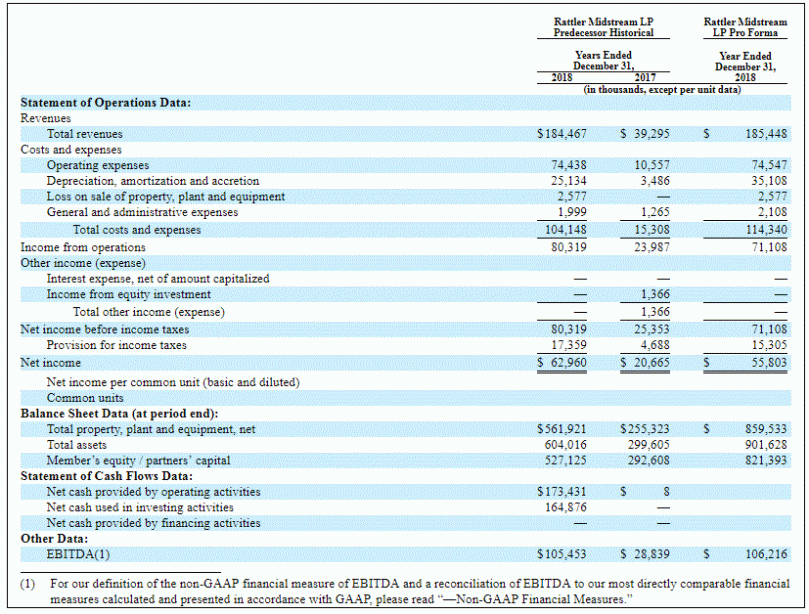Click the 'Total assets' row label
Viewport: 809px width, 614px height.
click(79, 444)
